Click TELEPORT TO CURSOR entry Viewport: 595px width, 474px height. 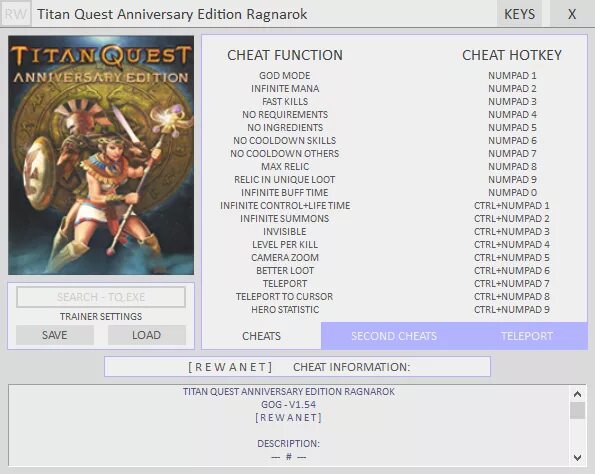click(284, 296)
